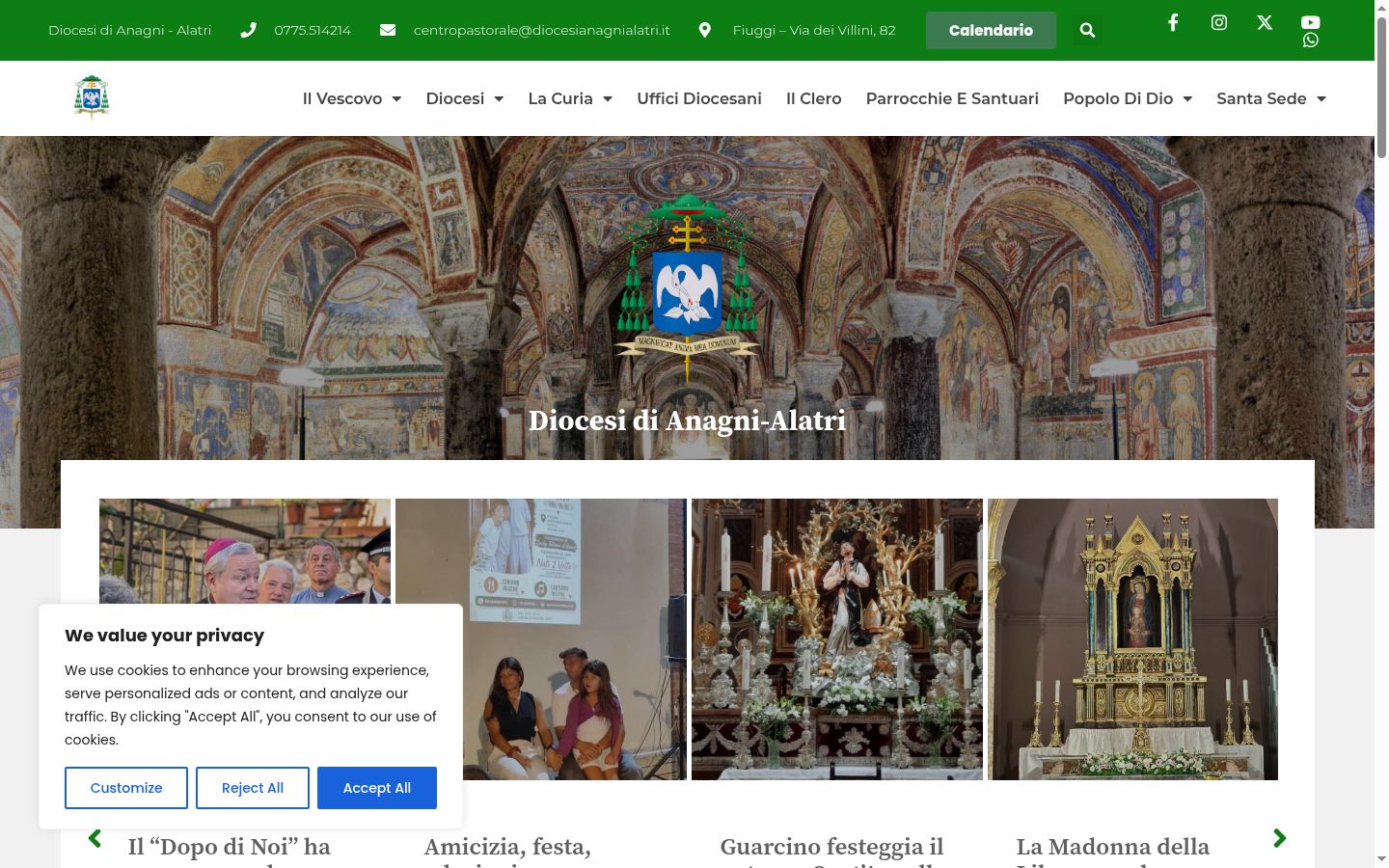Open the Uffici Diocesani menu item

point(699,98)
